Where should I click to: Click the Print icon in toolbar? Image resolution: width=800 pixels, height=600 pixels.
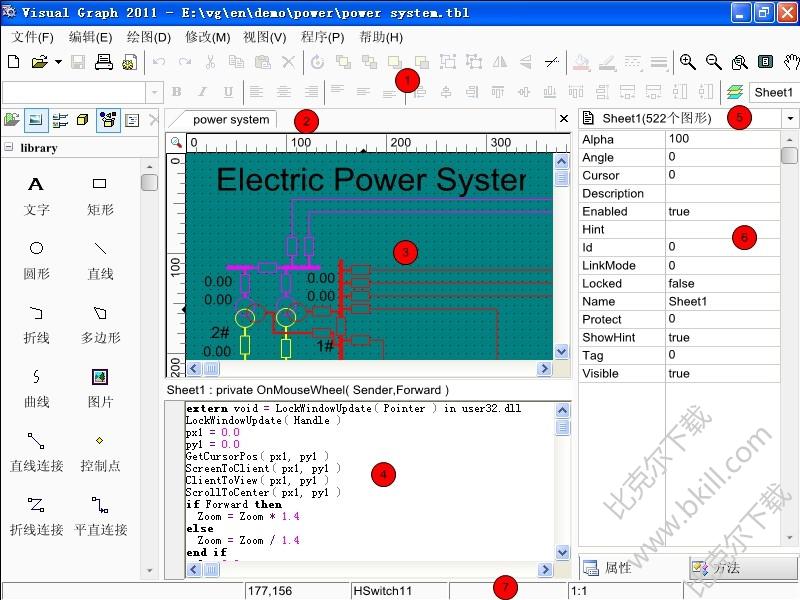coord(104,62)
